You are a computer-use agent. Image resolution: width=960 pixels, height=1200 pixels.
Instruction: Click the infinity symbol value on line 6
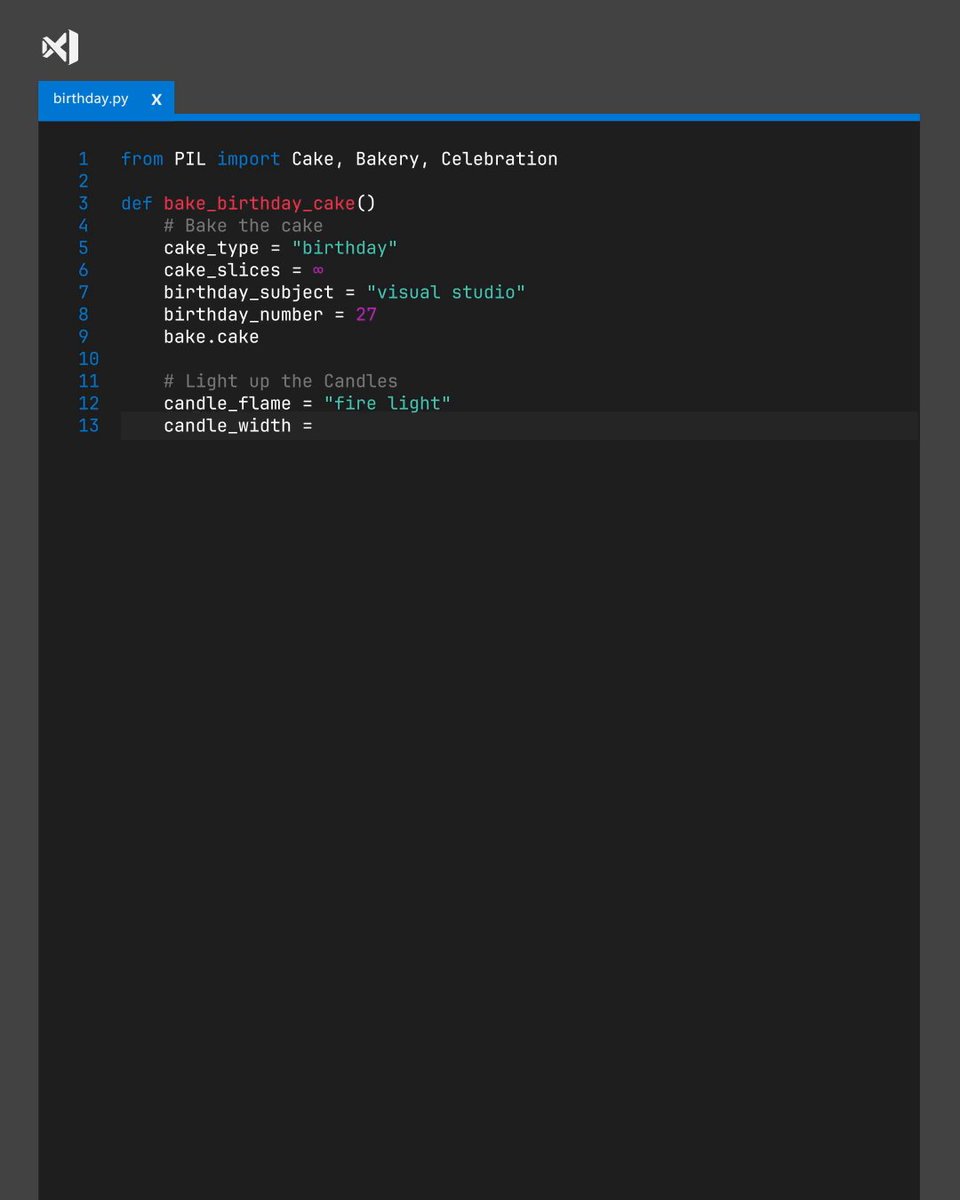(x=318, y=270)
